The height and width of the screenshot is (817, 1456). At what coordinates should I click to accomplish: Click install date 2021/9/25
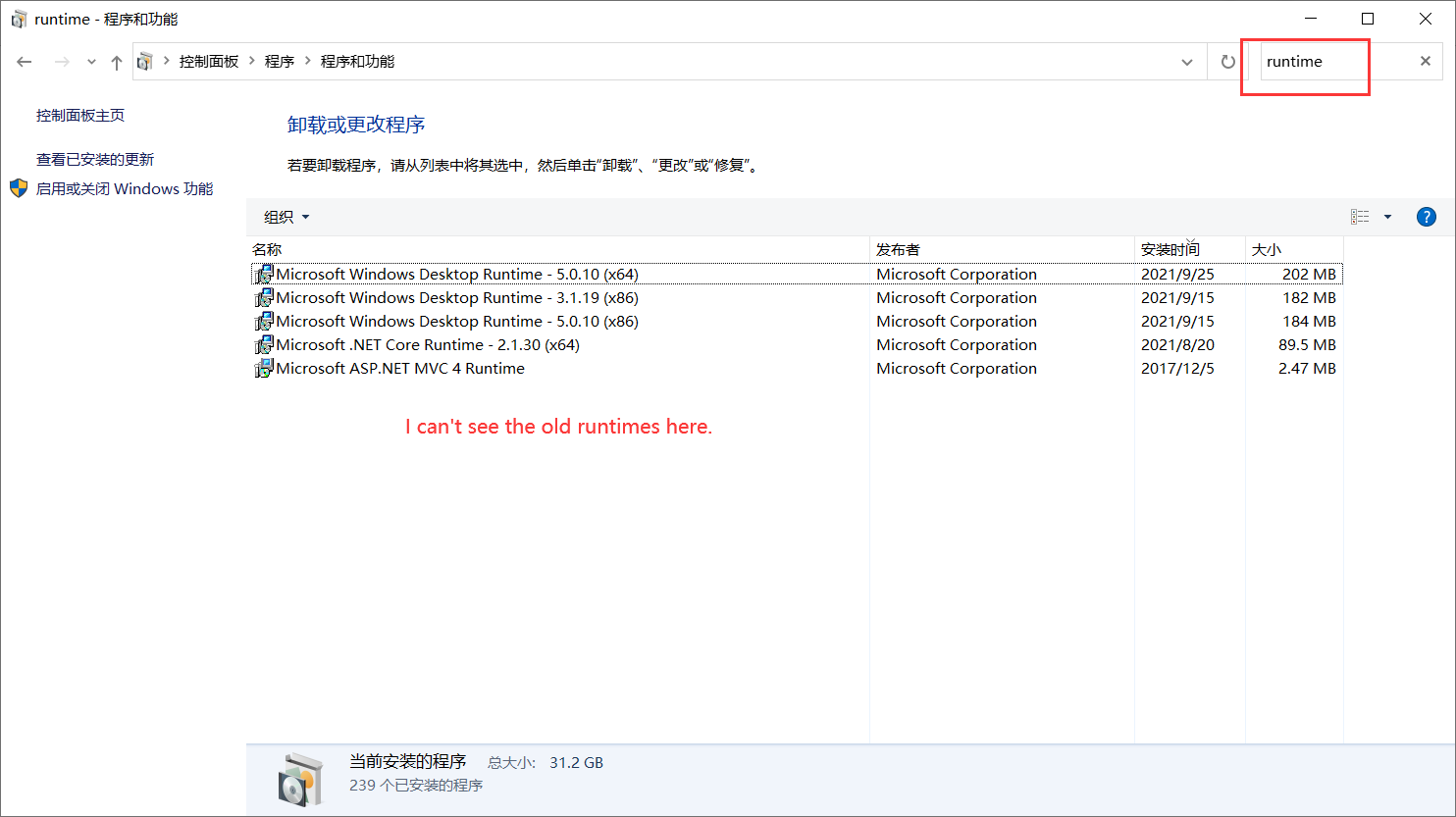click(1177, 275)
